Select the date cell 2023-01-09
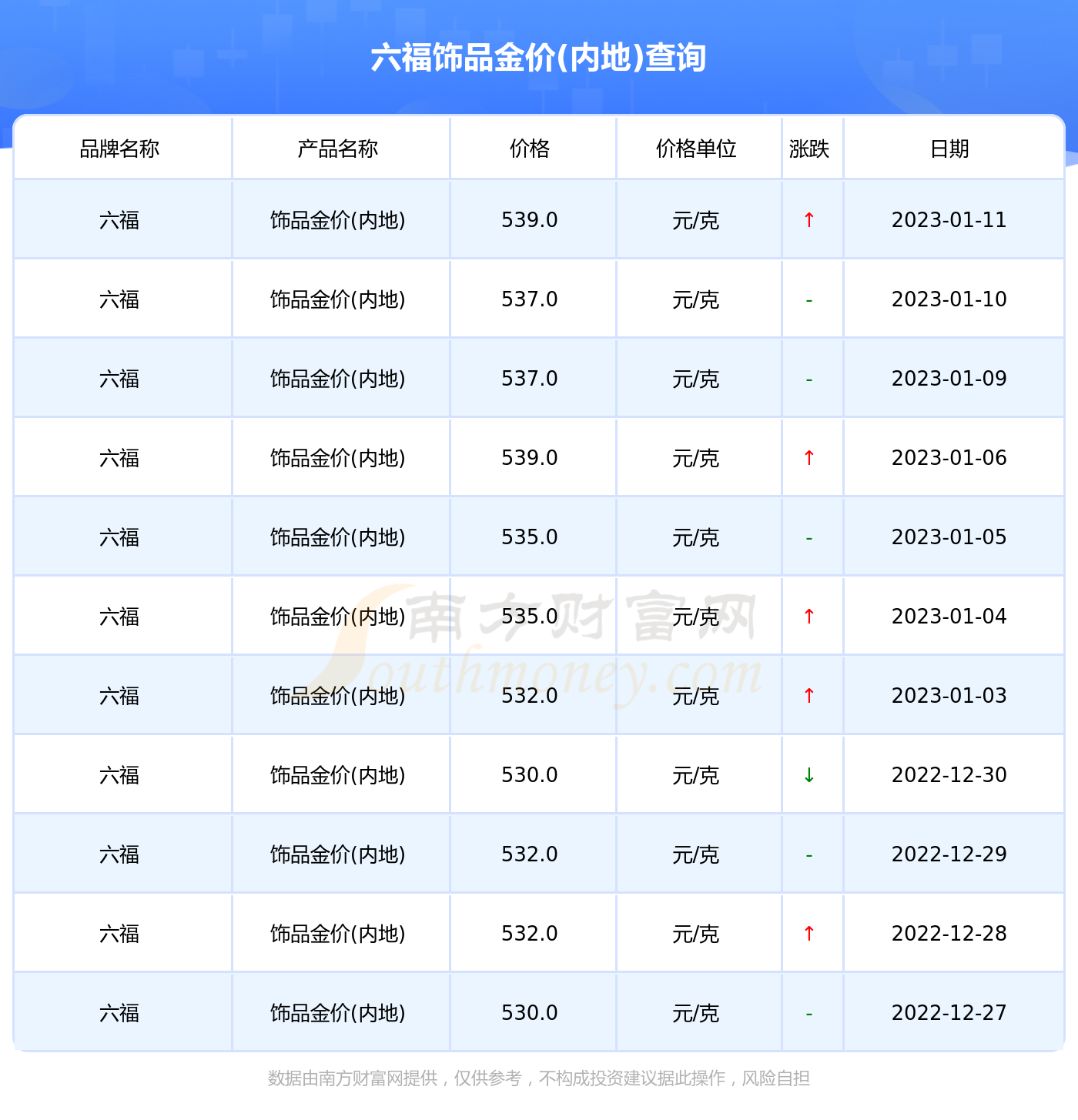This screenshot has height=1120, width=1078. pyautogui.click(x=949, y=379)
